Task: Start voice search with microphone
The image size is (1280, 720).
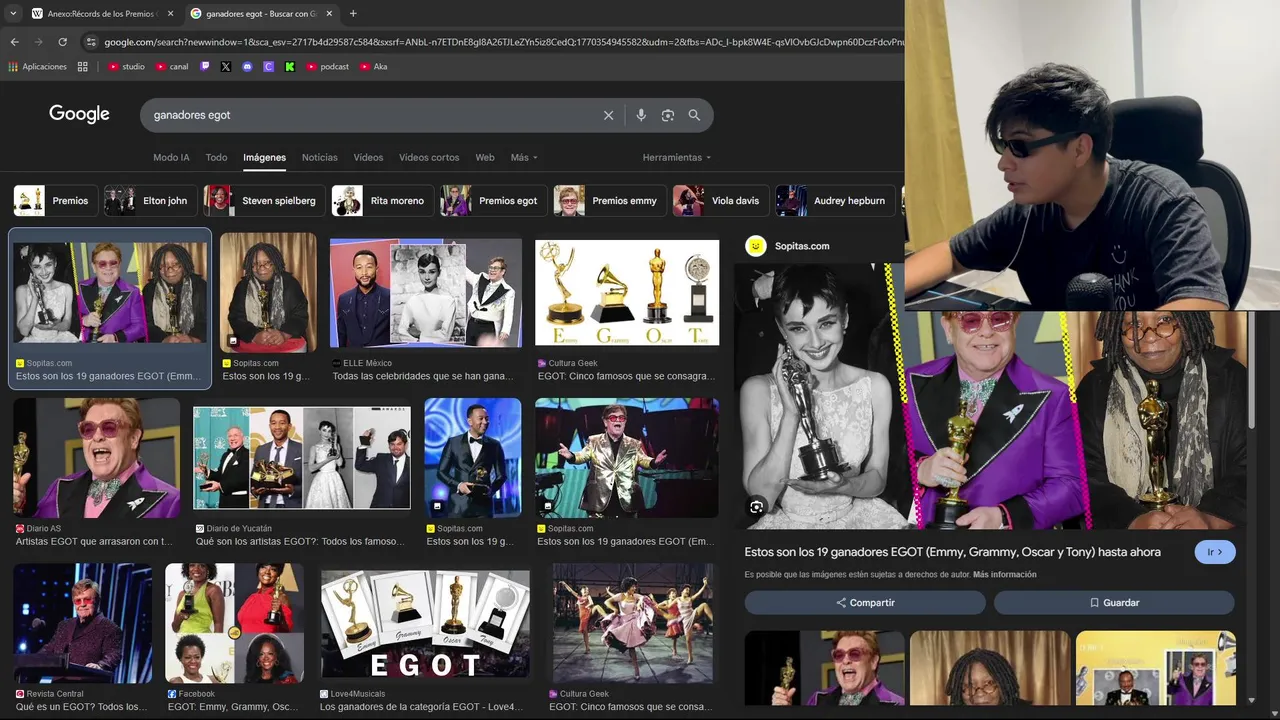Action: tap(641, 115)
